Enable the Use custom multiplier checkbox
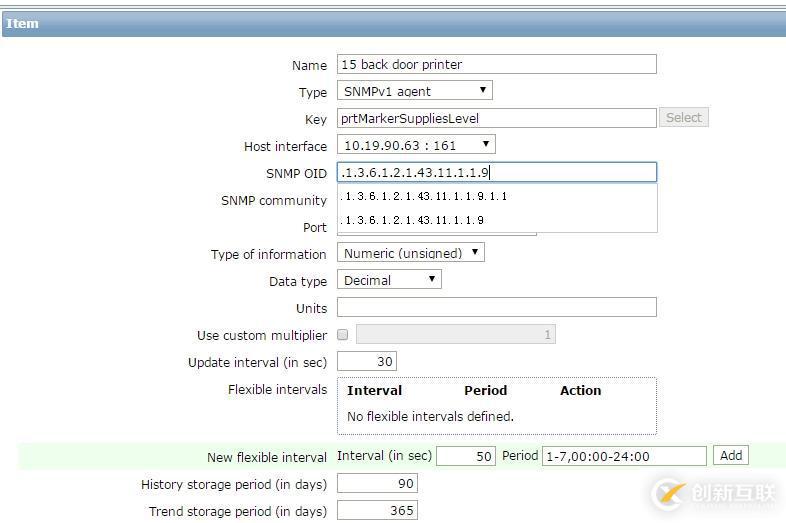 343,334
